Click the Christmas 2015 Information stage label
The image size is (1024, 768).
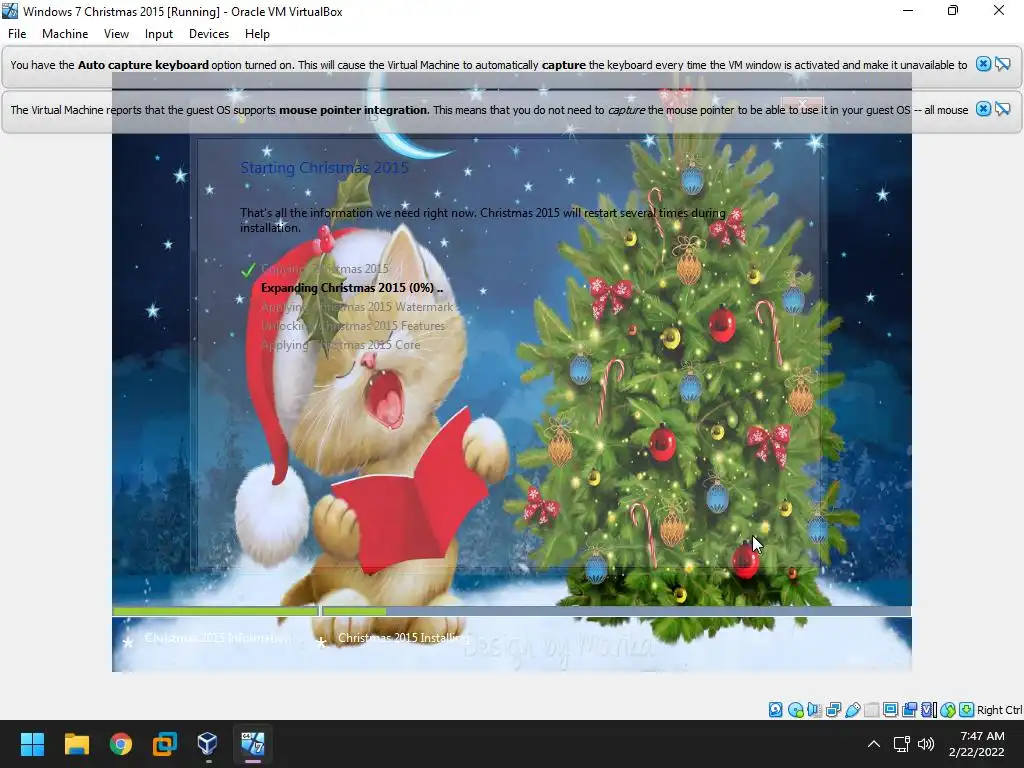click(217, 638)
